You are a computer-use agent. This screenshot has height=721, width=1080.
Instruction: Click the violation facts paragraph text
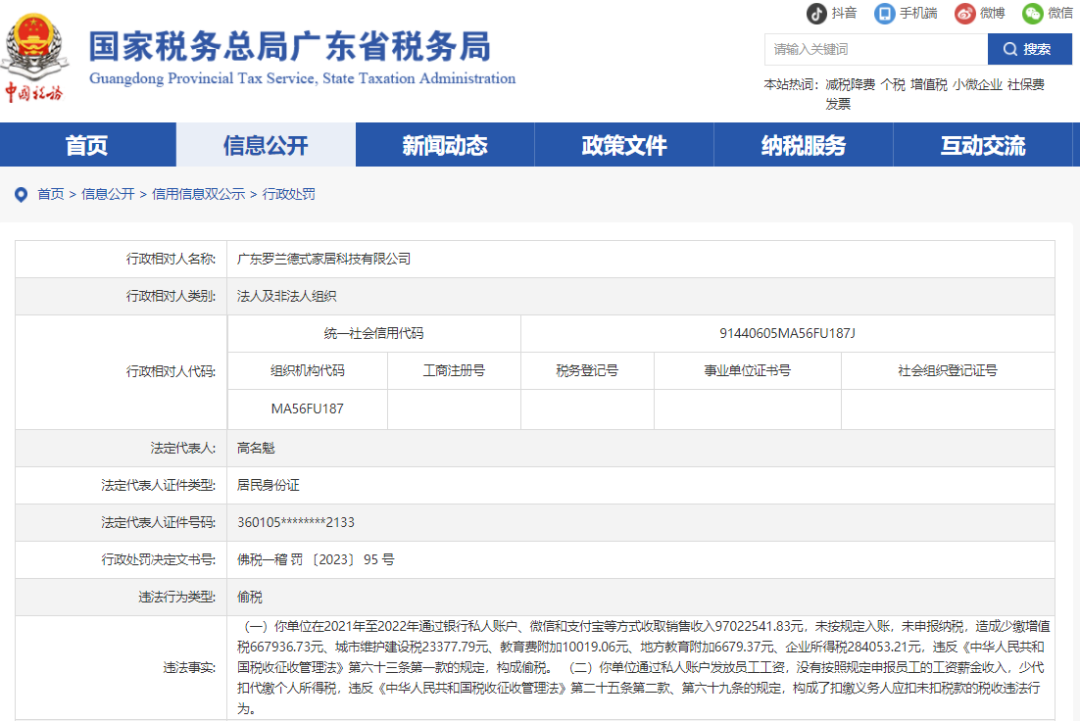643,667
